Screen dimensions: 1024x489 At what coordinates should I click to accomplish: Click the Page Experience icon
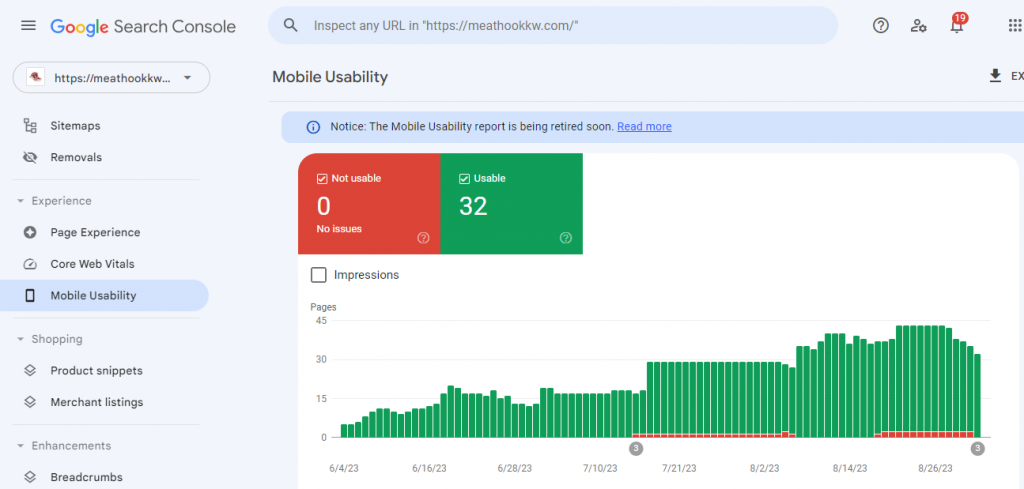(x=30, y=232)
